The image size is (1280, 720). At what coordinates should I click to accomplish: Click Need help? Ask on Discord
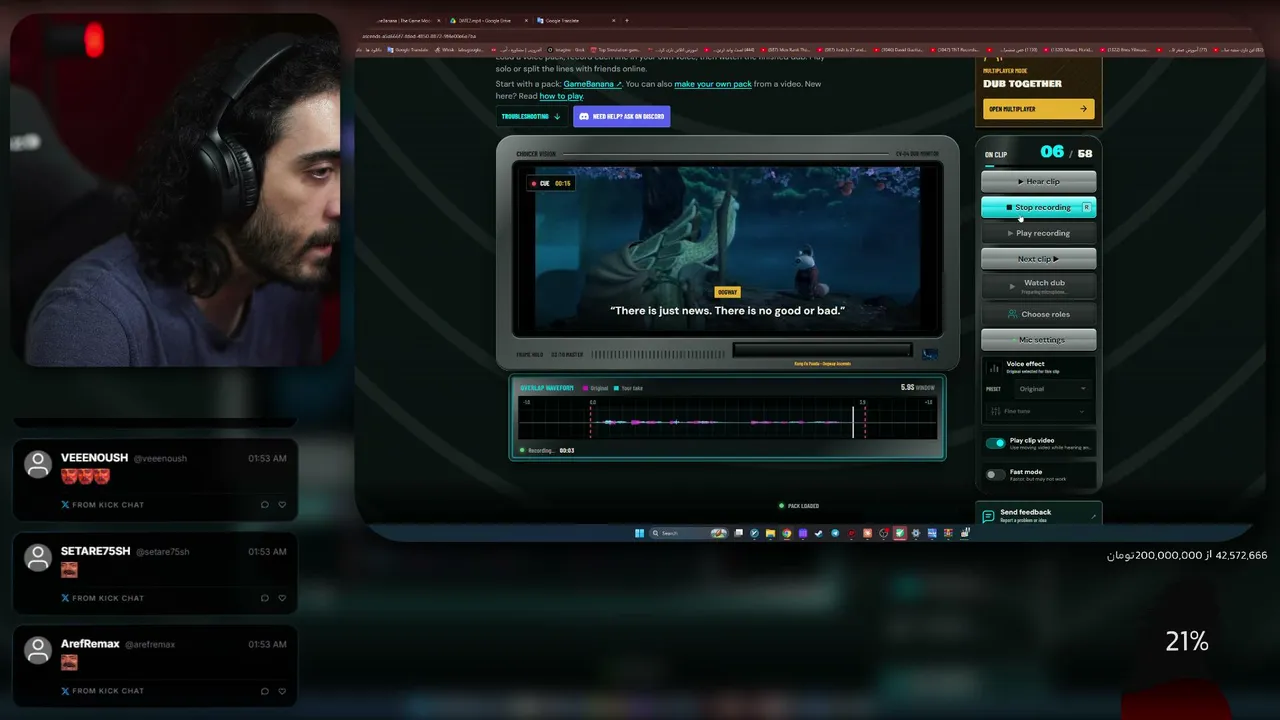point(621,116)
